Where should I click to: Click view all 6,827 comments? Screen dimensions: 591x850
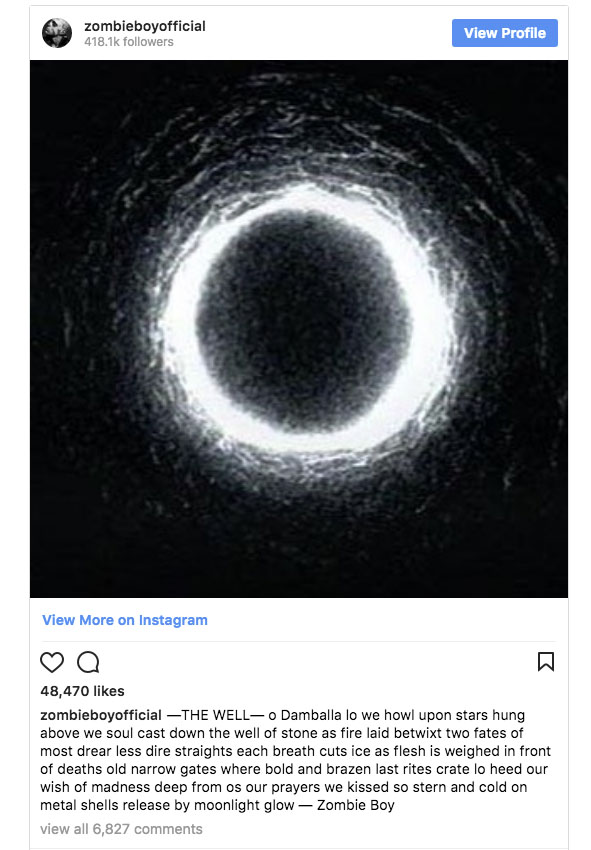121,829
